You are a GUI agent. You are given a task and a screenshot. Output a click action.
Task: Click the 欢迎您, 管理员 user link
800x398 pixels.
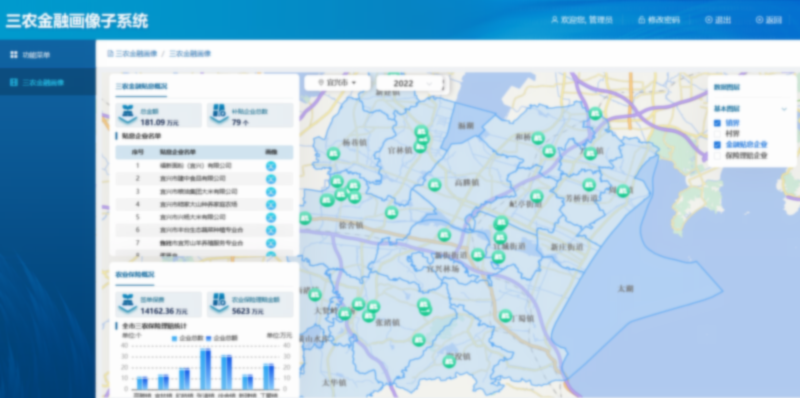tap(582, 20)
